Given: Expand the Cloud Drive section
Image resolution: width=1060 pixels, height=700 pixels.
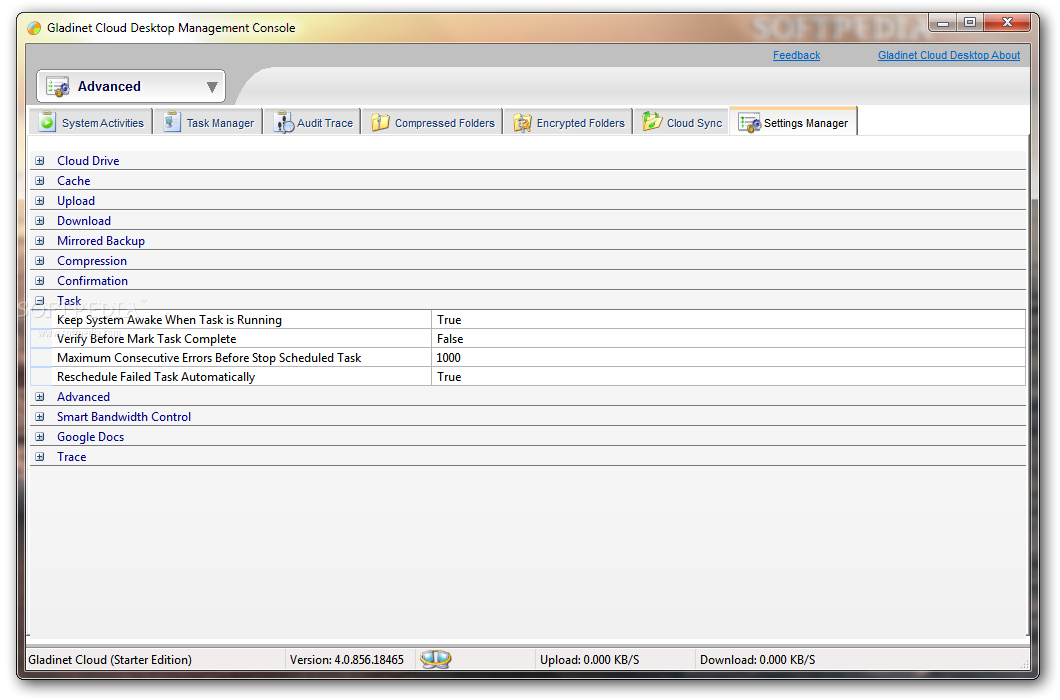Looking at the screenshot, I should coord(40,161).
